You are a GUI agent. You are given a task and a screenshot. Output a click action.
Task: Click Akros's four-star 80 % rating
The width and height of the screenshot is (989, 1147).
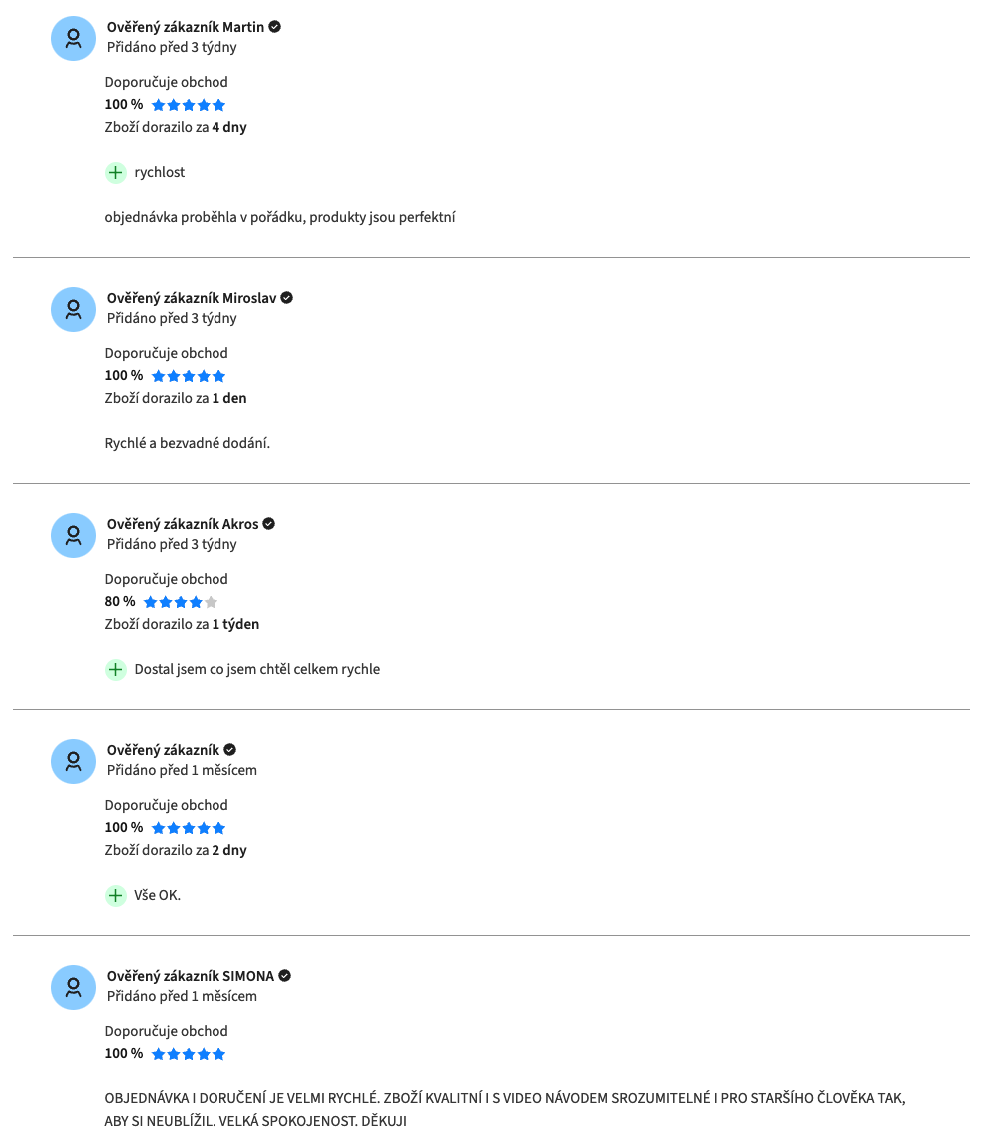point(181,602)
